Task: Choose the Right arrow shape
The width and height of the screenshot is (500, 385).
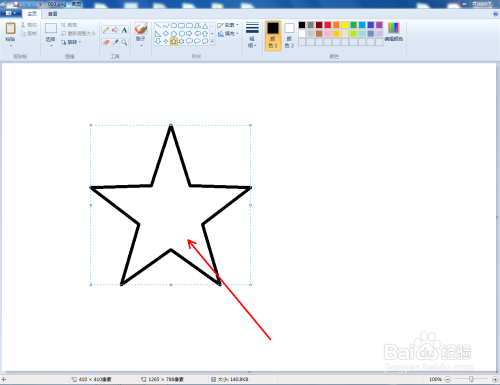Action: pyautogui.click(x=189, y=34)
